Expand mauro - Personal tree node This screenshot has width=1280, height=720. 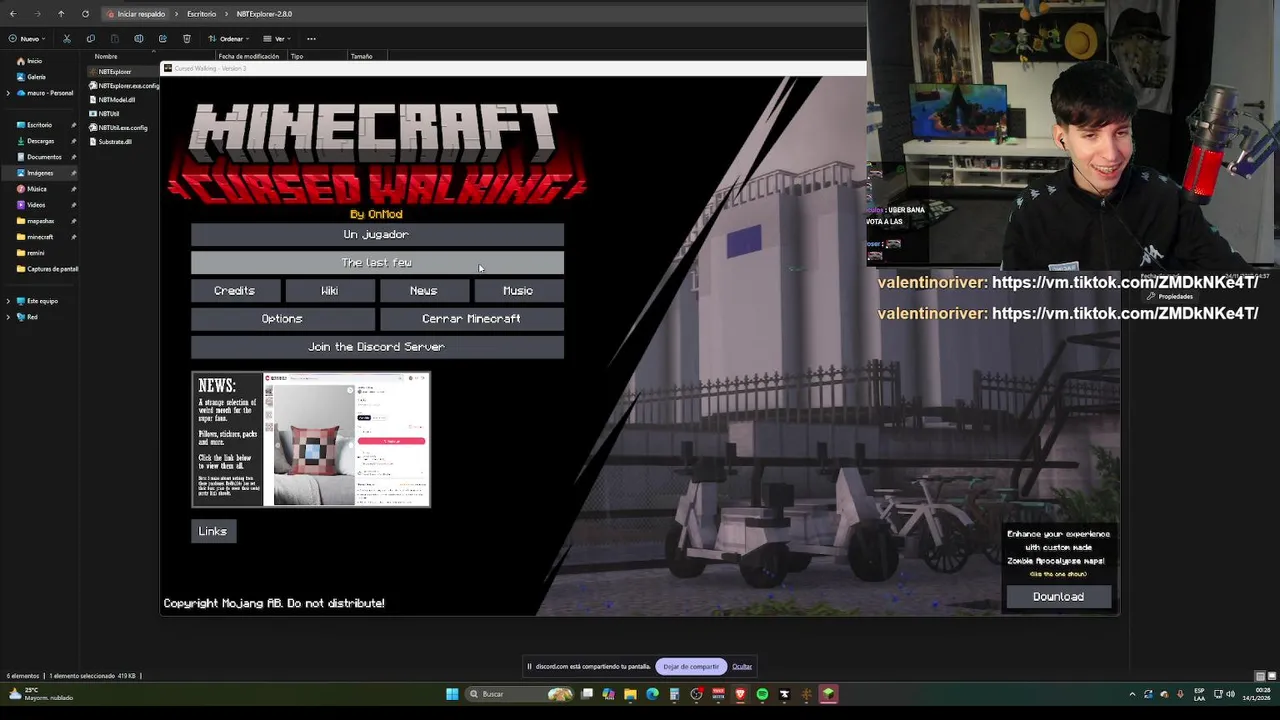pyautogui.click(x=8, y=93)
